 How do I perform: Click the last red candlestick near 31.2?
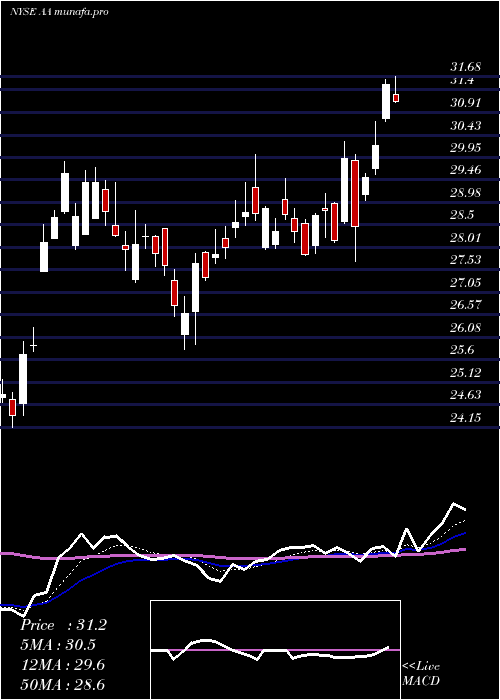click(396, 98)
